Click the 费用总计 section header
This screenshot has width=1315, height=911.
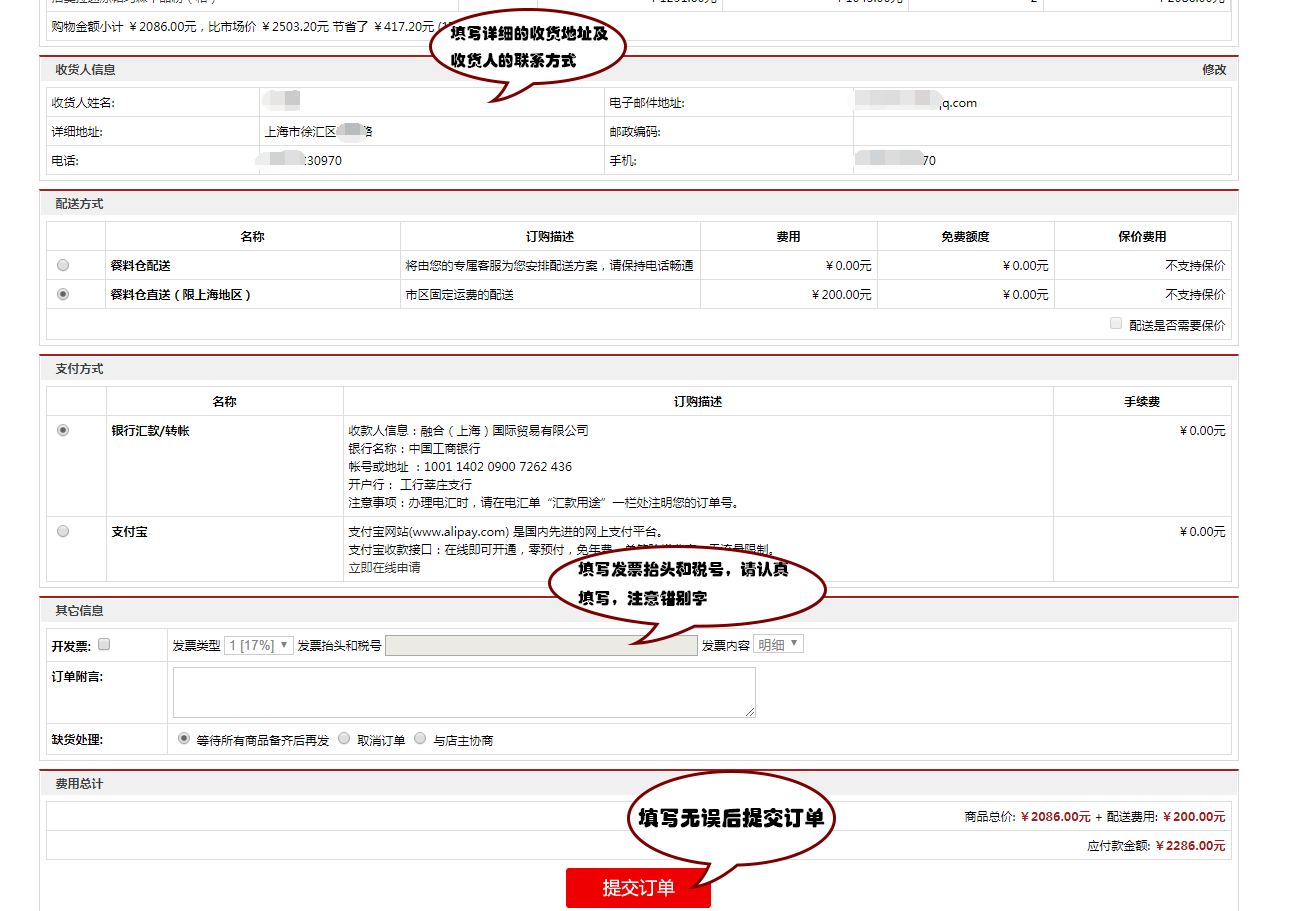click(79, 784)
